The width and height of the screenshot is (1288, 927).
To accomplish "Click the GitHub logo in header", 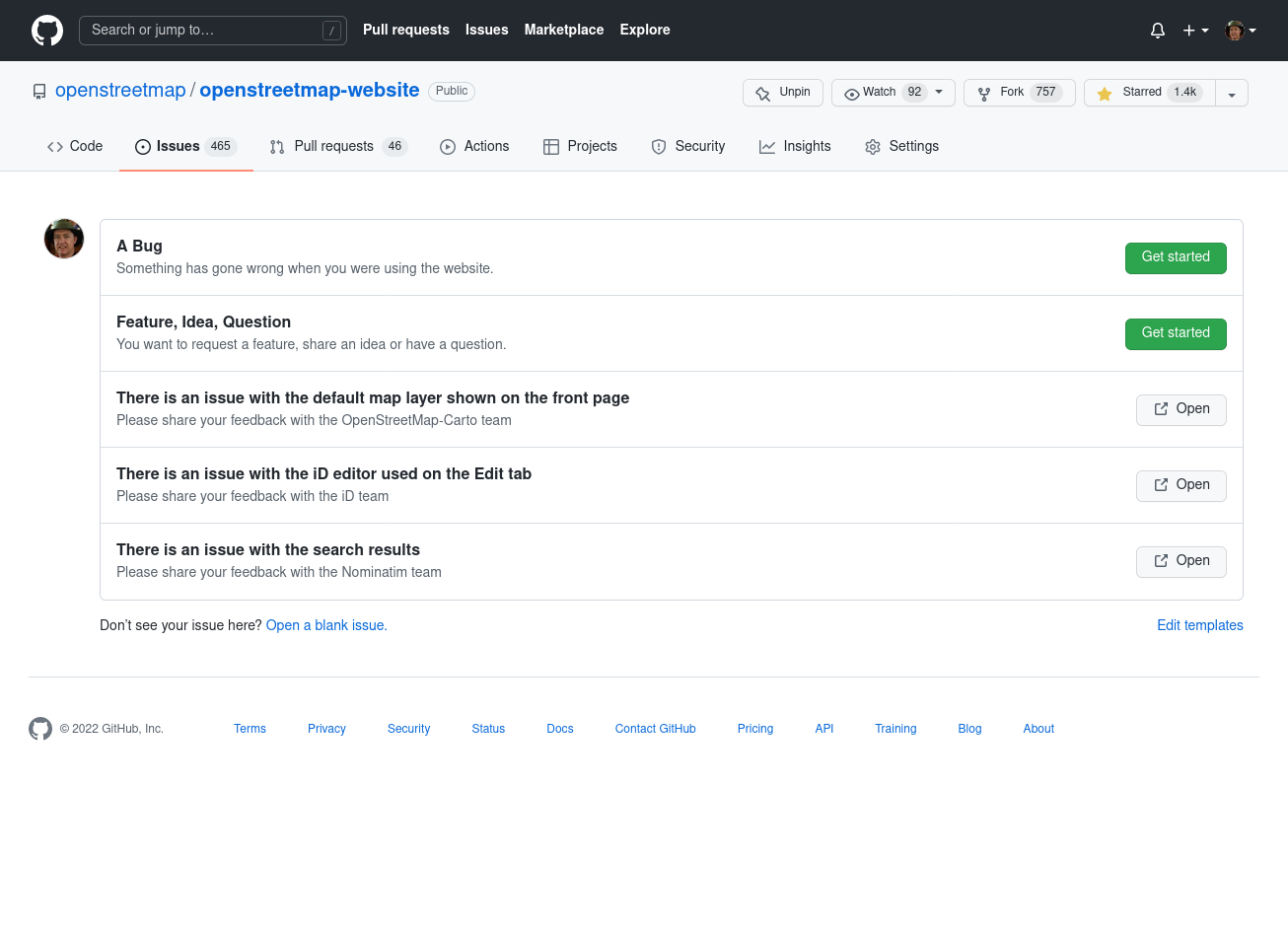I will 47,31.
